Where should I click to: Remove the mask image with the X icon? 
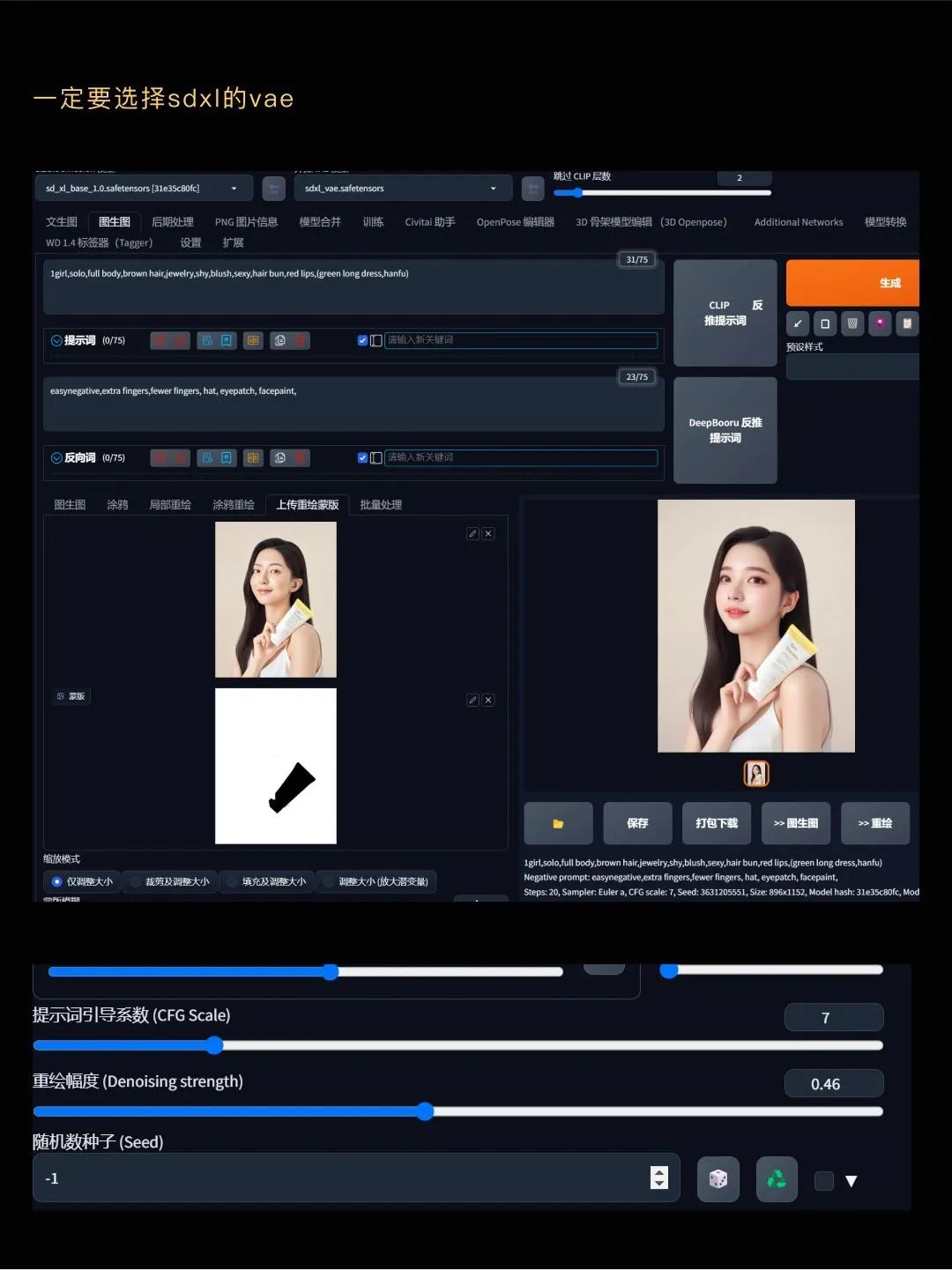click(x=488, y=700)
